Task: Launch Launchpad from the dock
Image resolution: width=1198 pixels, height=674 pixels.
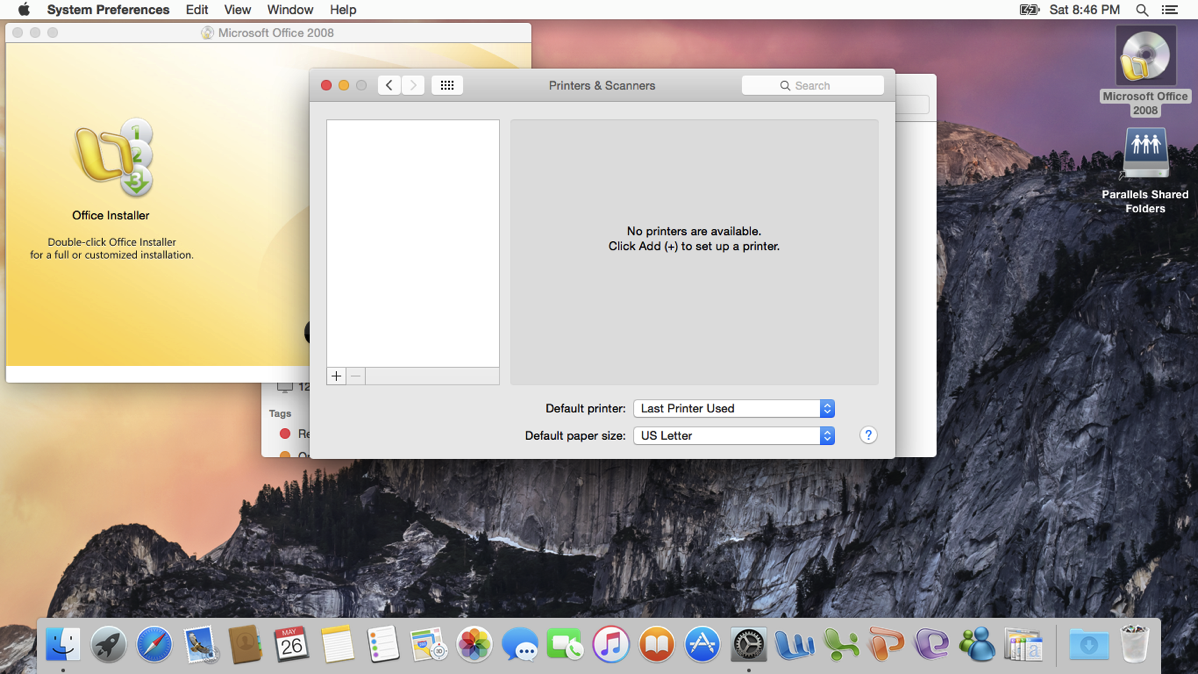Action: coord(108,644)
